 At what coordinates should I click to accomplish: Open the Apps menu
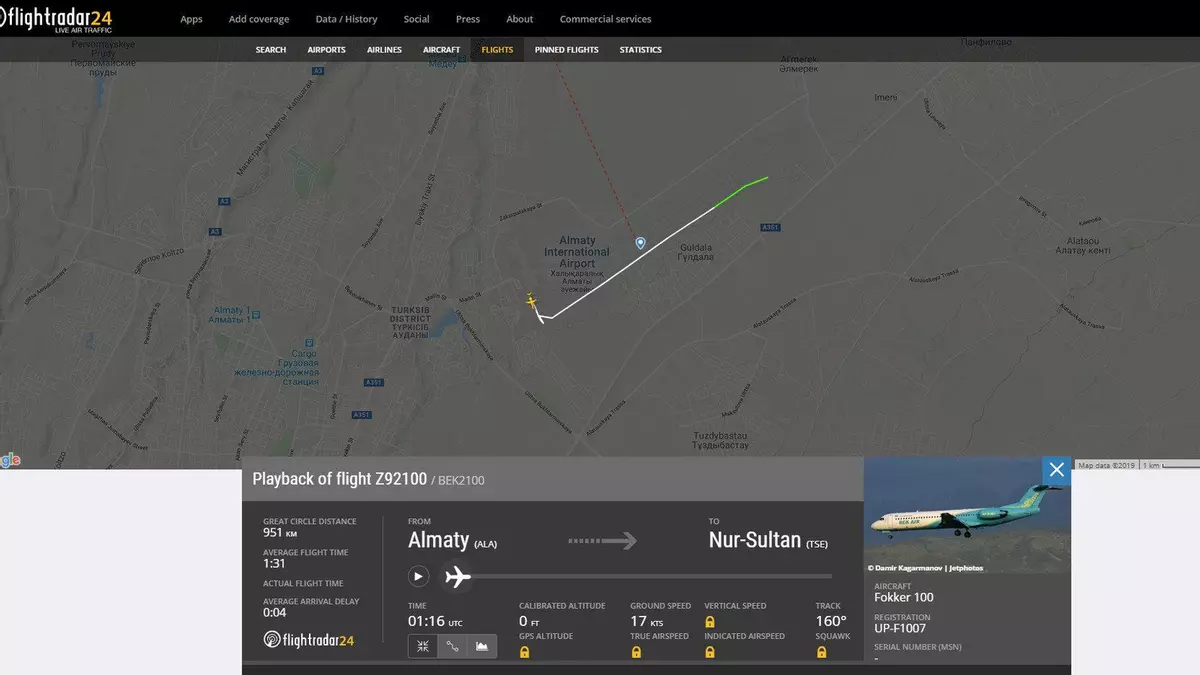pos(191,19)
